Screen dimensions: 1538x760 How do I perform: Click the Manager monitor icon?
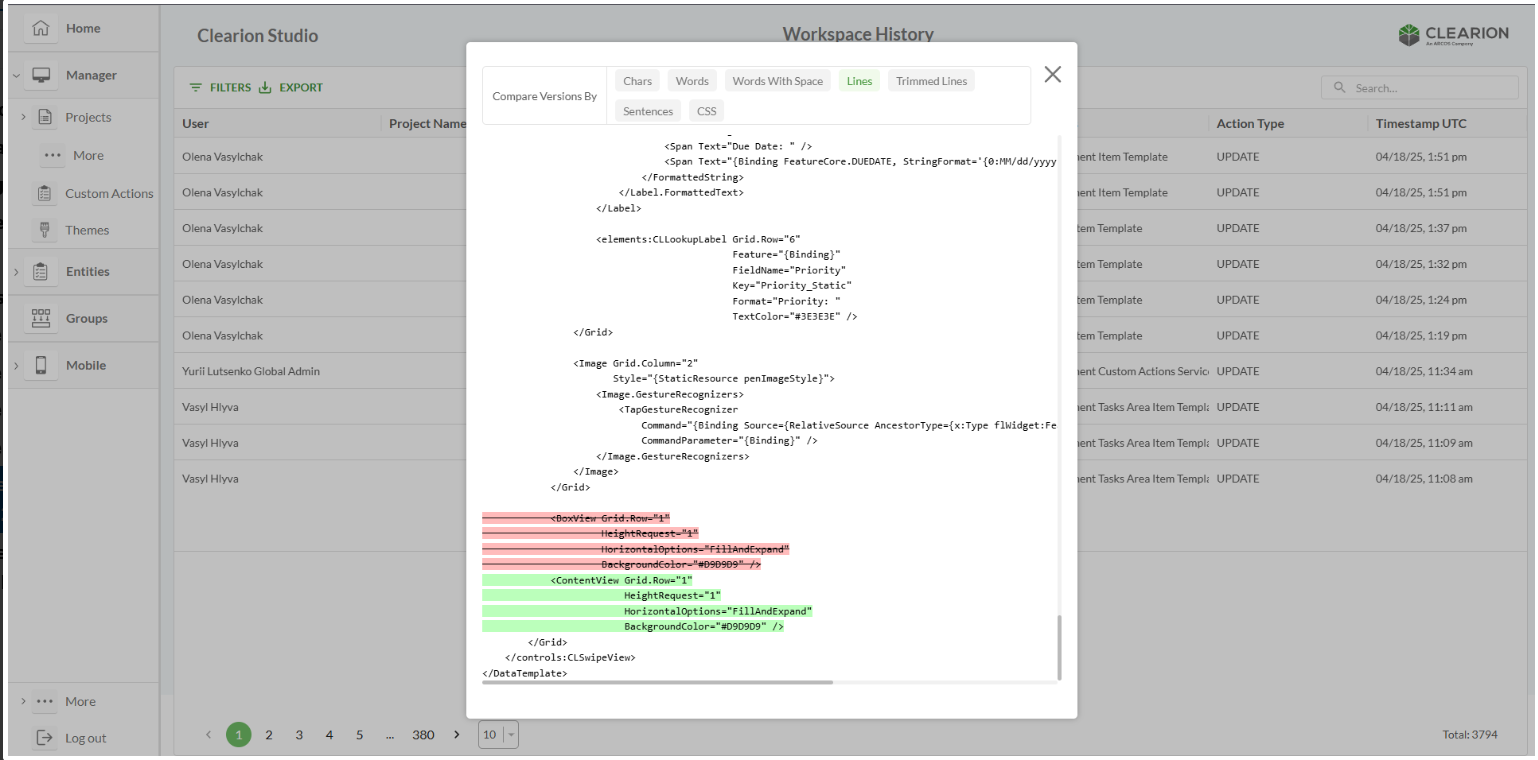point(41,75)
